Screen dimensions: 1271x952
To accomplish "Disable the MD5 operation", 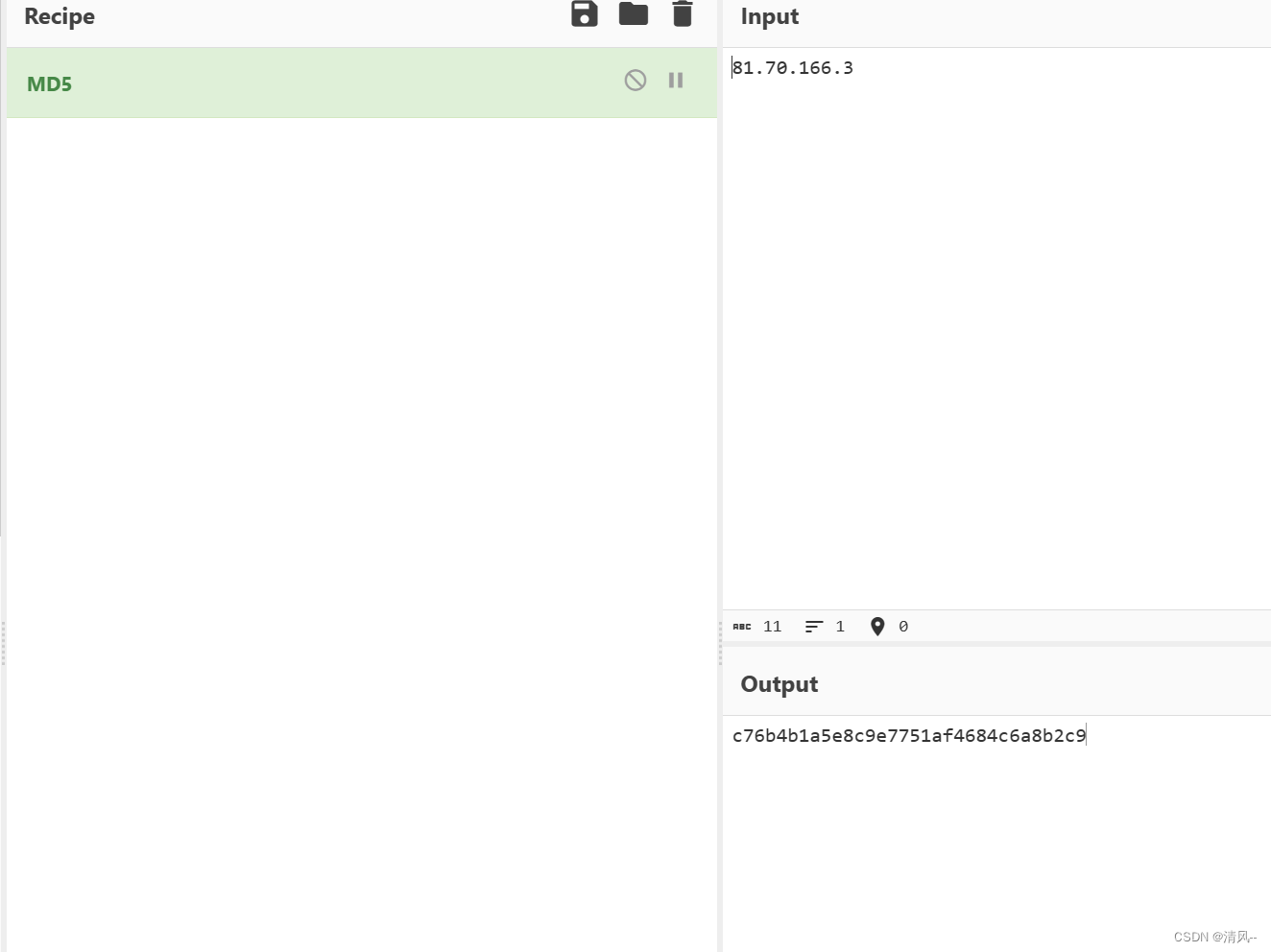I will pyautogui.click(x=635, y=81).
